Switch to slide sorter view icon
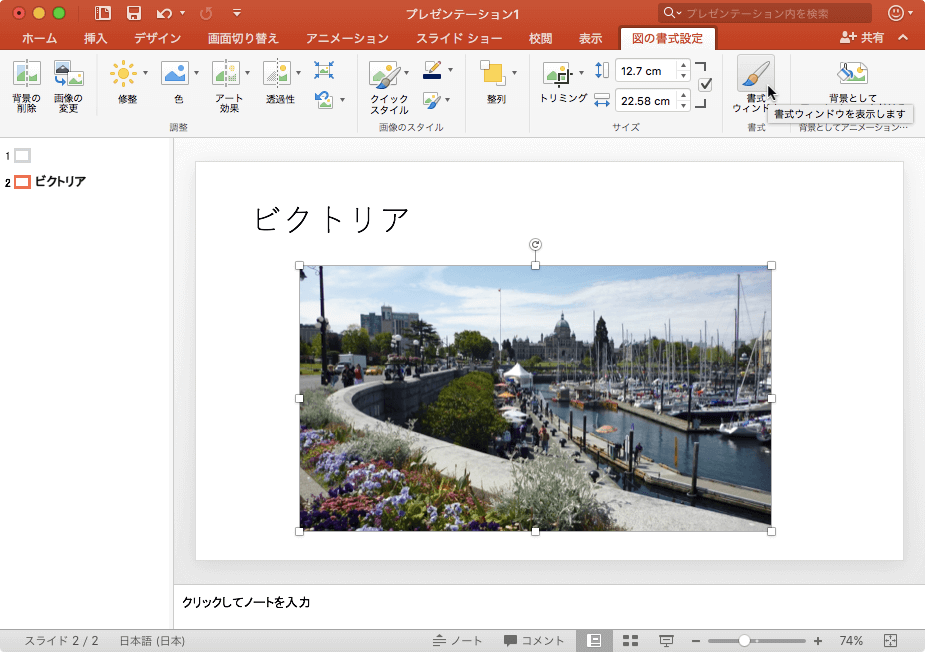Viewport: 925px width, 652px height. click(x=630, y=640)
